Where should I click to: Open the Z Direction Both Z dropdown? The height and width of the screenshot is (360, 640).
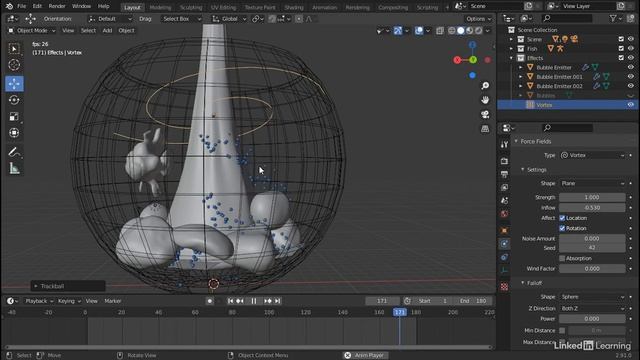point(593,308)
